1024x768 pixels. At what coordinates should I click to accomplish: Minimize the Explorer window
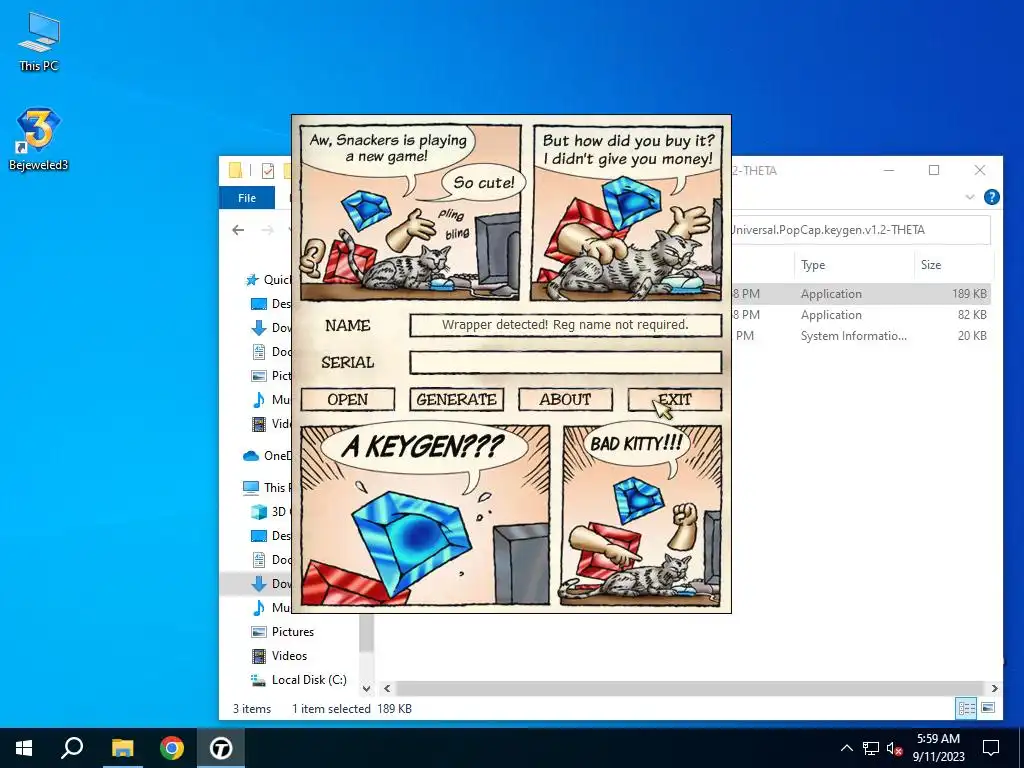pos(889,170)
